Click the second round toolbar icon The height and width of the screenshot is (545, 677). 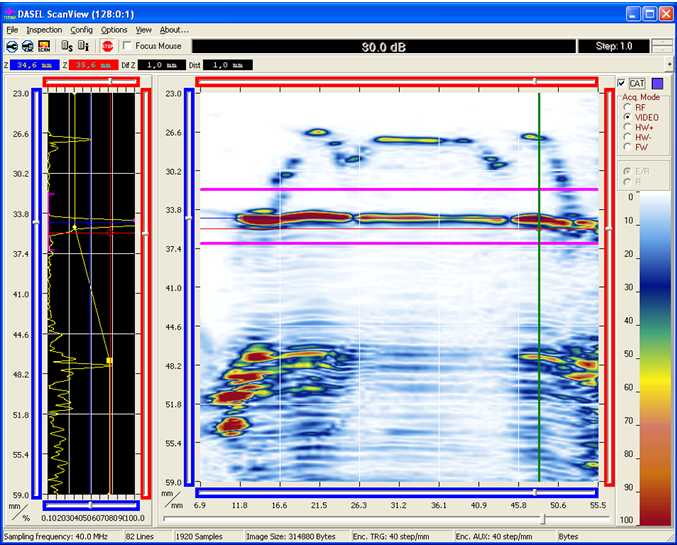28,46
